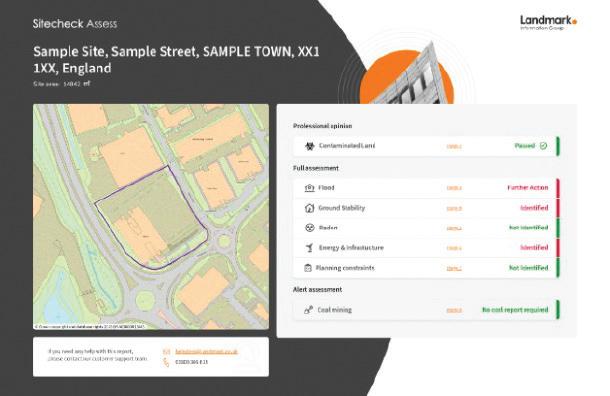Open the Flood details link
The image size is (610, 396).
pyautogui.click(x=454, y=188)
